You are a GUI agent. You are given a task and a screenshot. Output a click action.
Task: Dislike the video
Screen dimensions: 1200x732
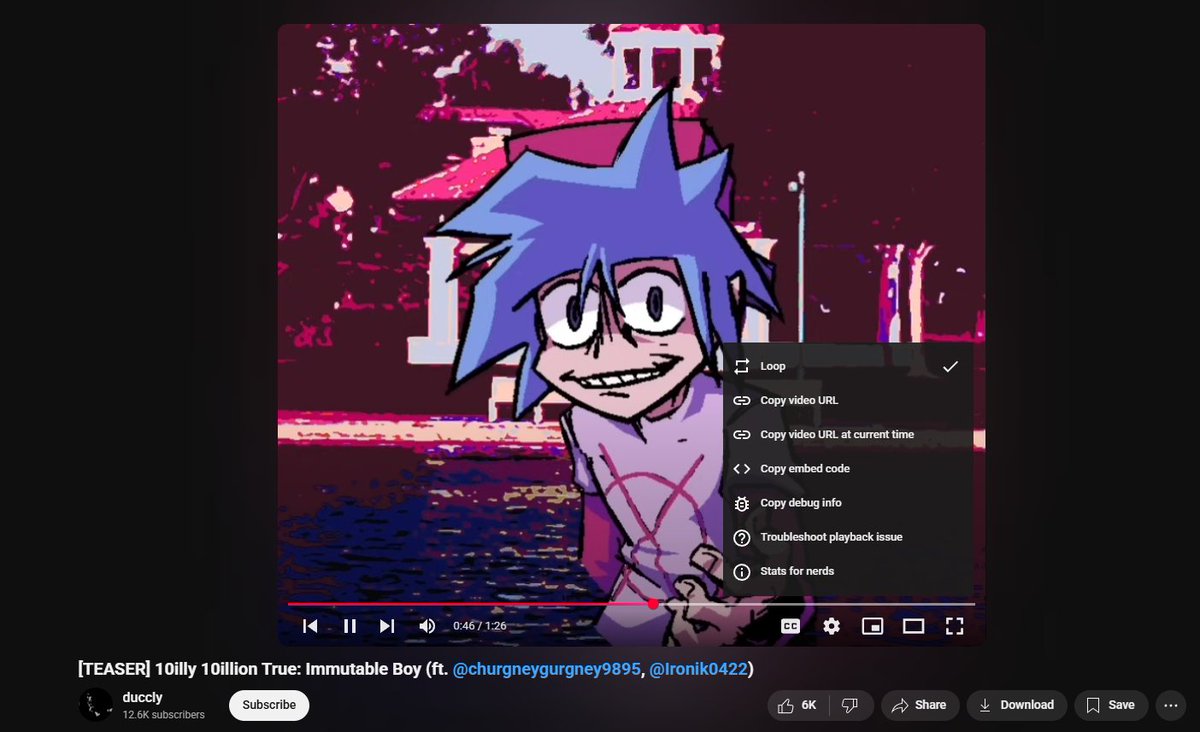click(x=851, y=705)
